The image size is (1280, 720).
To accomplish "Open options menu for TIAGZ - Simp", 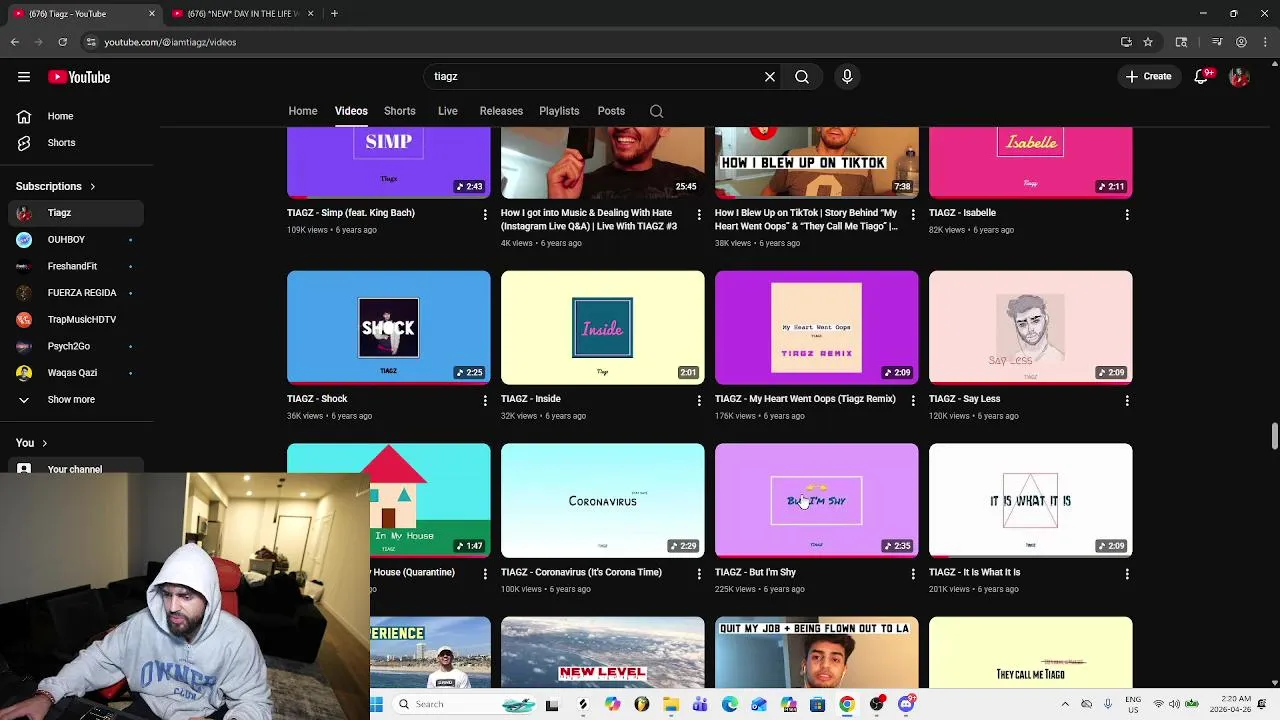I will (485, 214).
